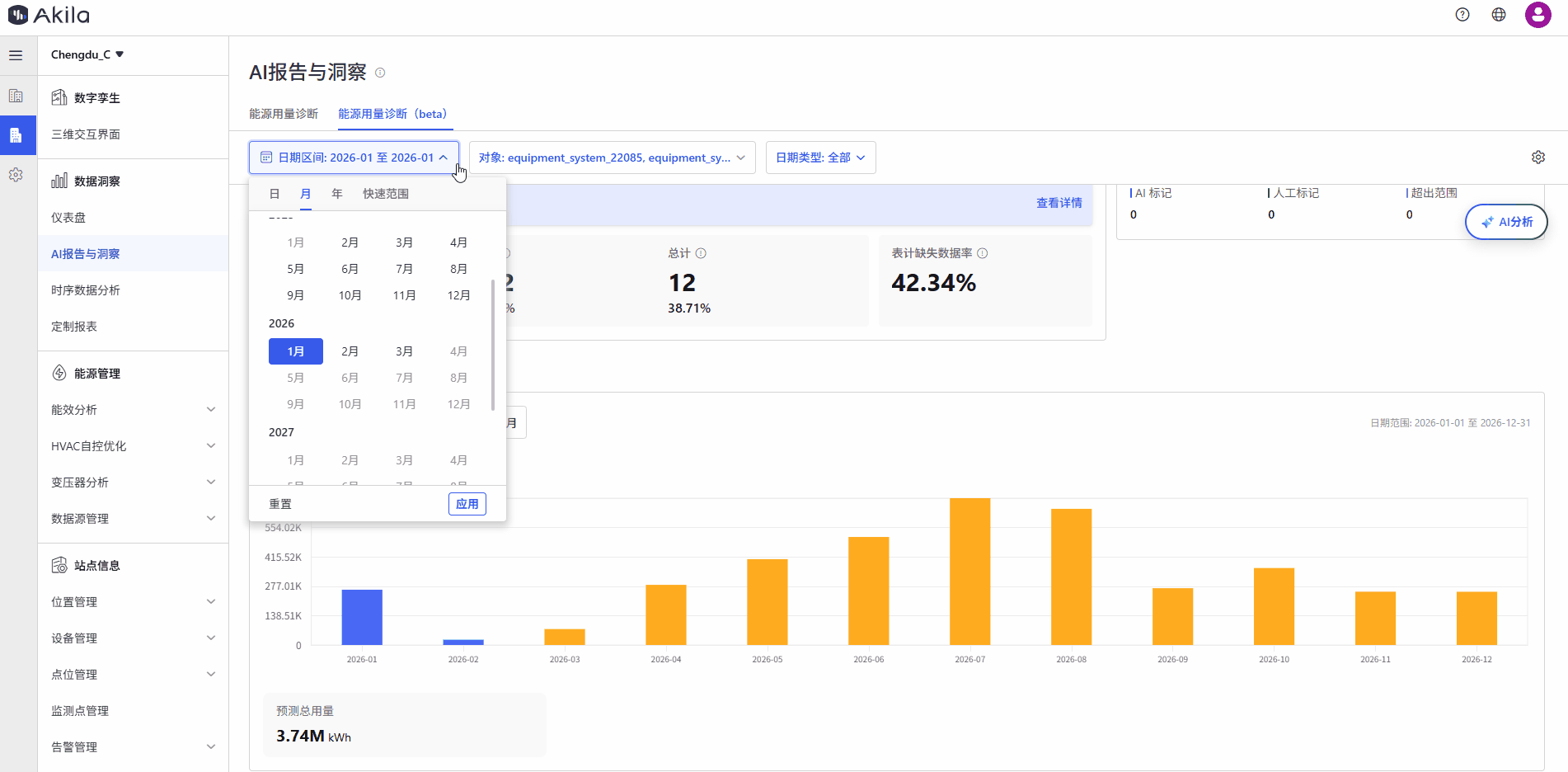This screenshot has width=1568, height=772.
Task: Switch date picker to 年 mode
Action: coord(337,194)
